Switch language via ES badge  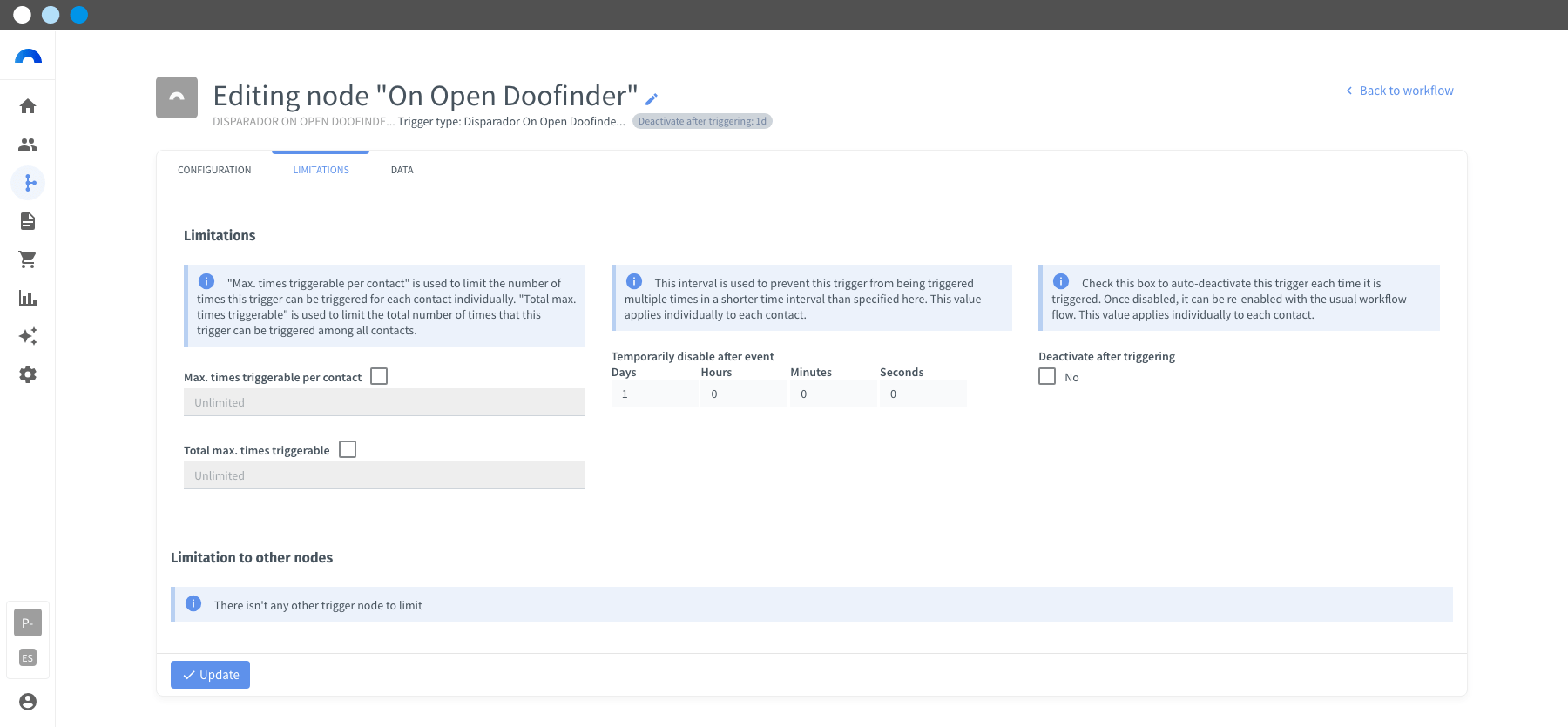[28, 658]
